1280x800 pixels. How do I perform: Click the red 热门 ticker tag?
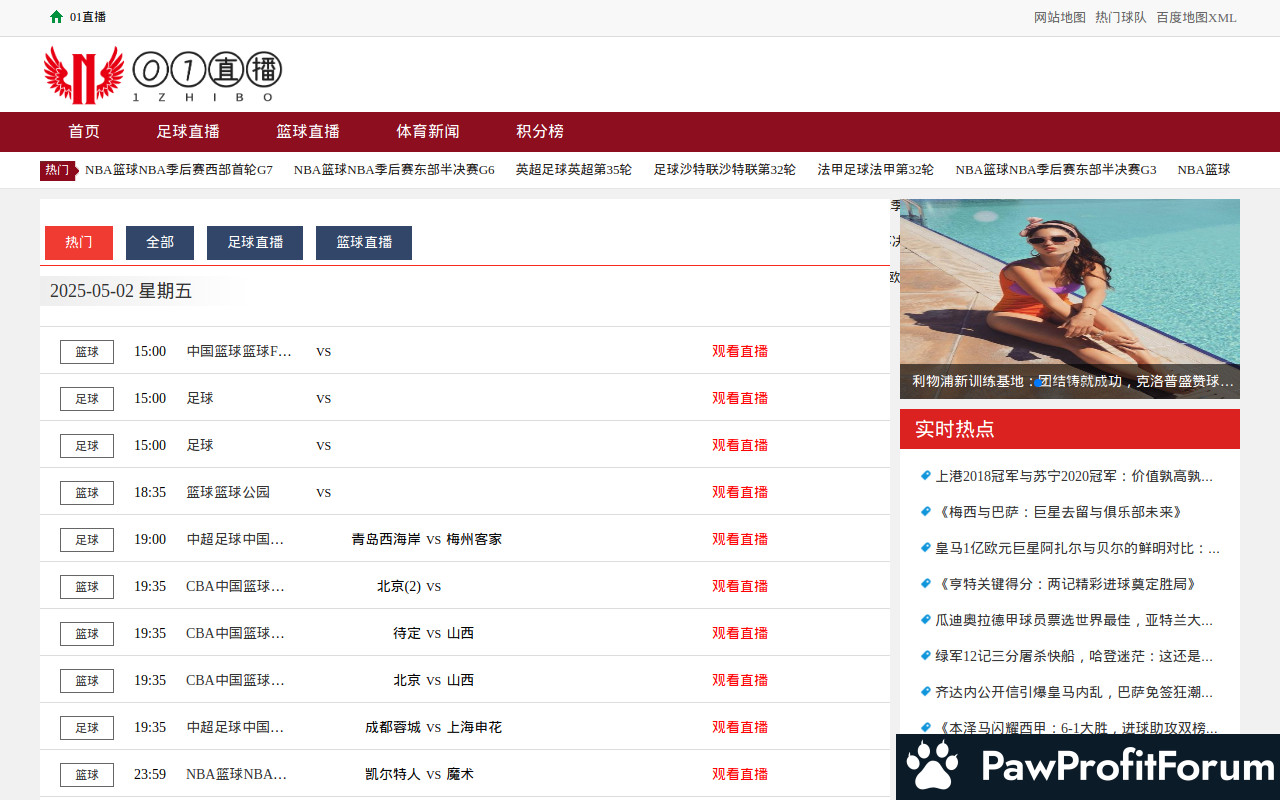coord(57,170)
